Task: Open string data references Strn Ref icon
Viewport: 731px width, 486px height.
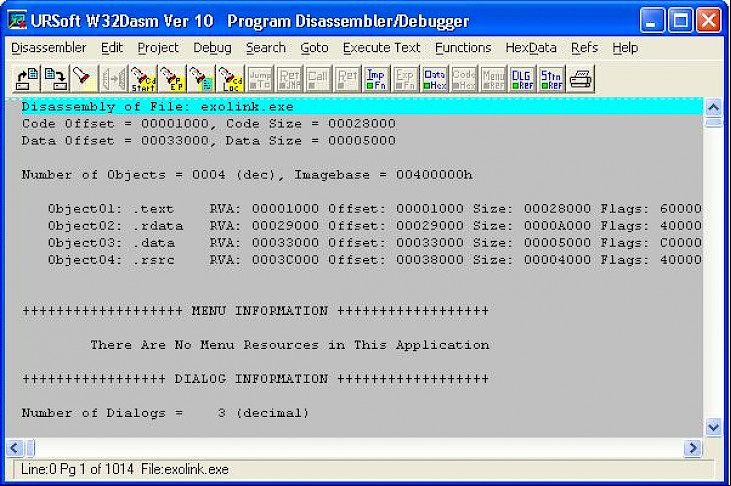Action: click(x=552, y=78)
